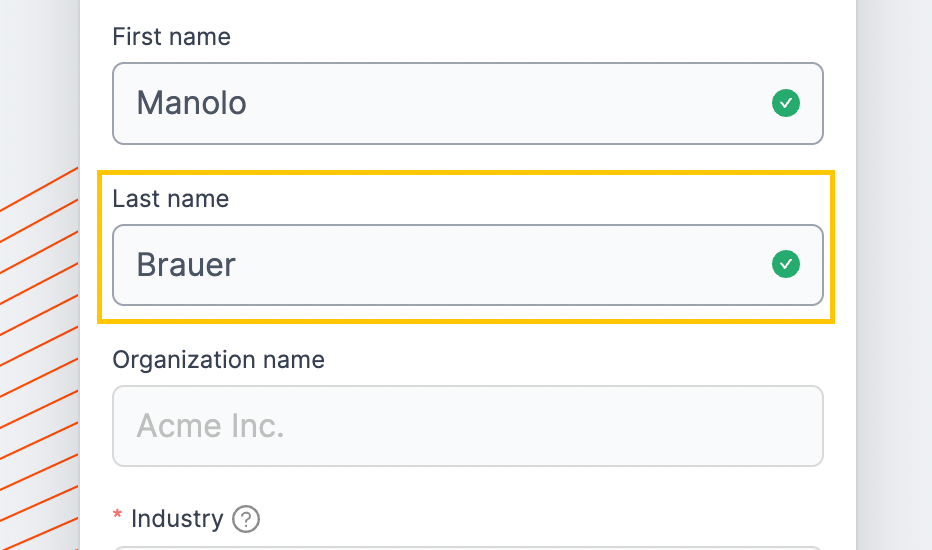Click green checkmark in First name field
The height and width of the screenshot is (550, 932).
786,103
